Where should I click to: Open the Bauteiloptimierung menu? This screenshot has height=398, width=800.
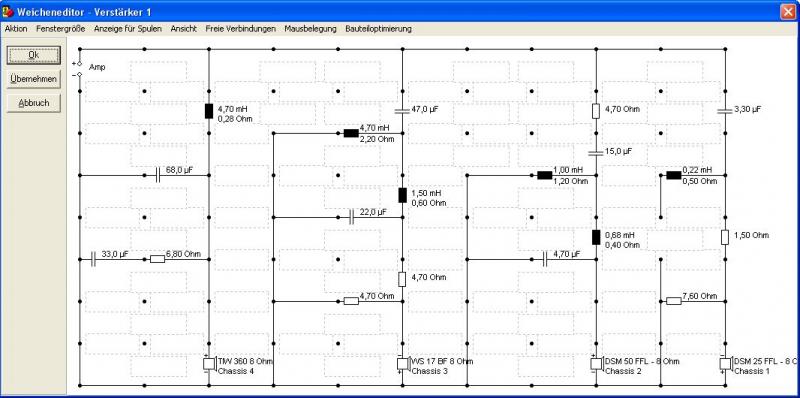[x=378, y=29]
